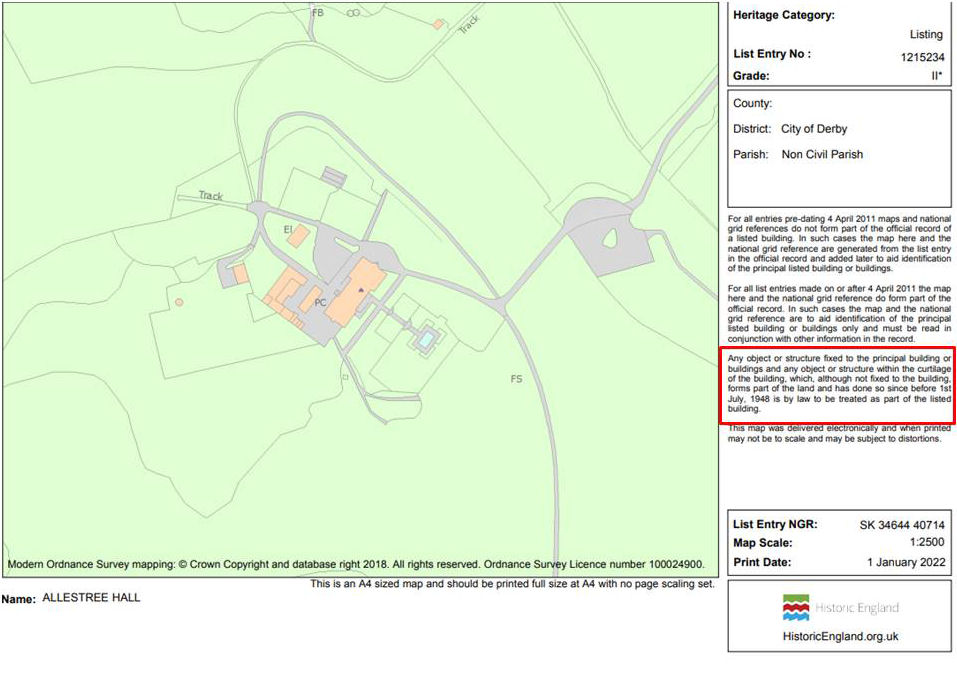Screen dimensions: 957x681
Task: Click the NGR value SK 34644 40714
Action: click(x=901, y=525)
